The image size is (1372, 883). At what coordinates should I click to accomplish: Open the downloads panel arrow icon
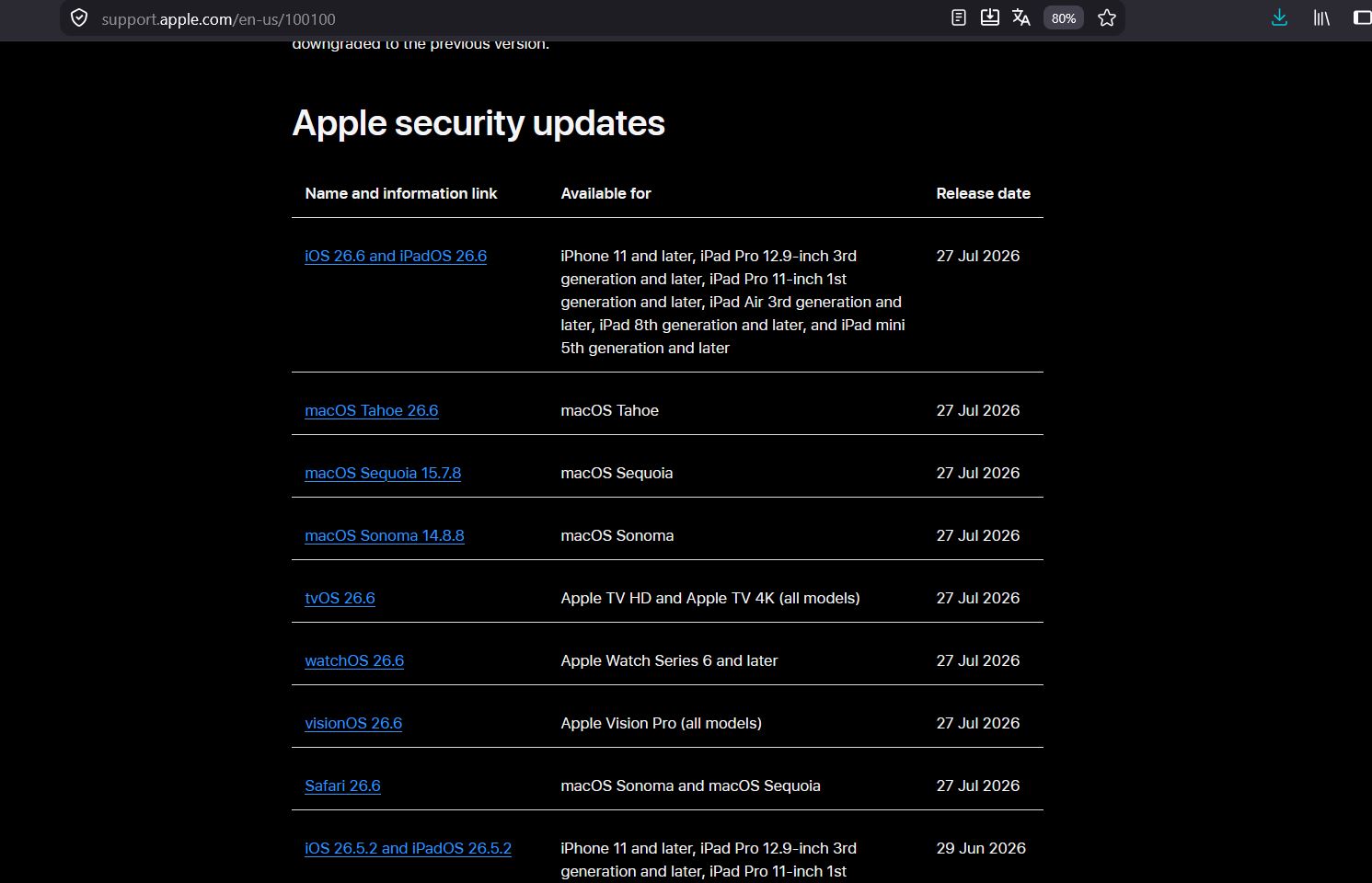point(1279,17)
